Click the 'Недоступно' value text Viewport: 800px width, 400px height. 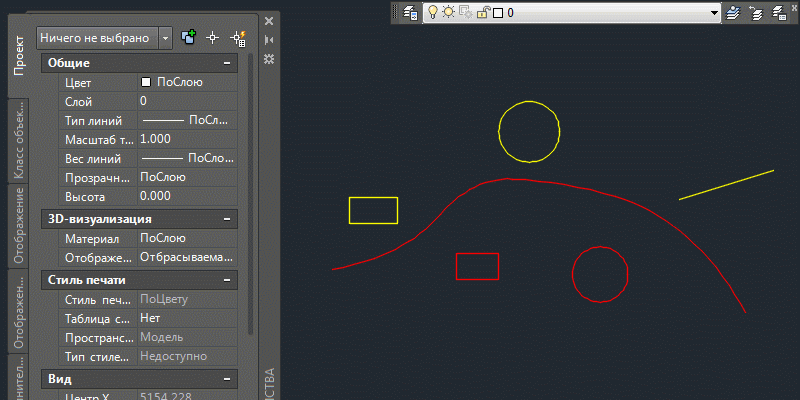pyautogui.click(x=173, y=356)
